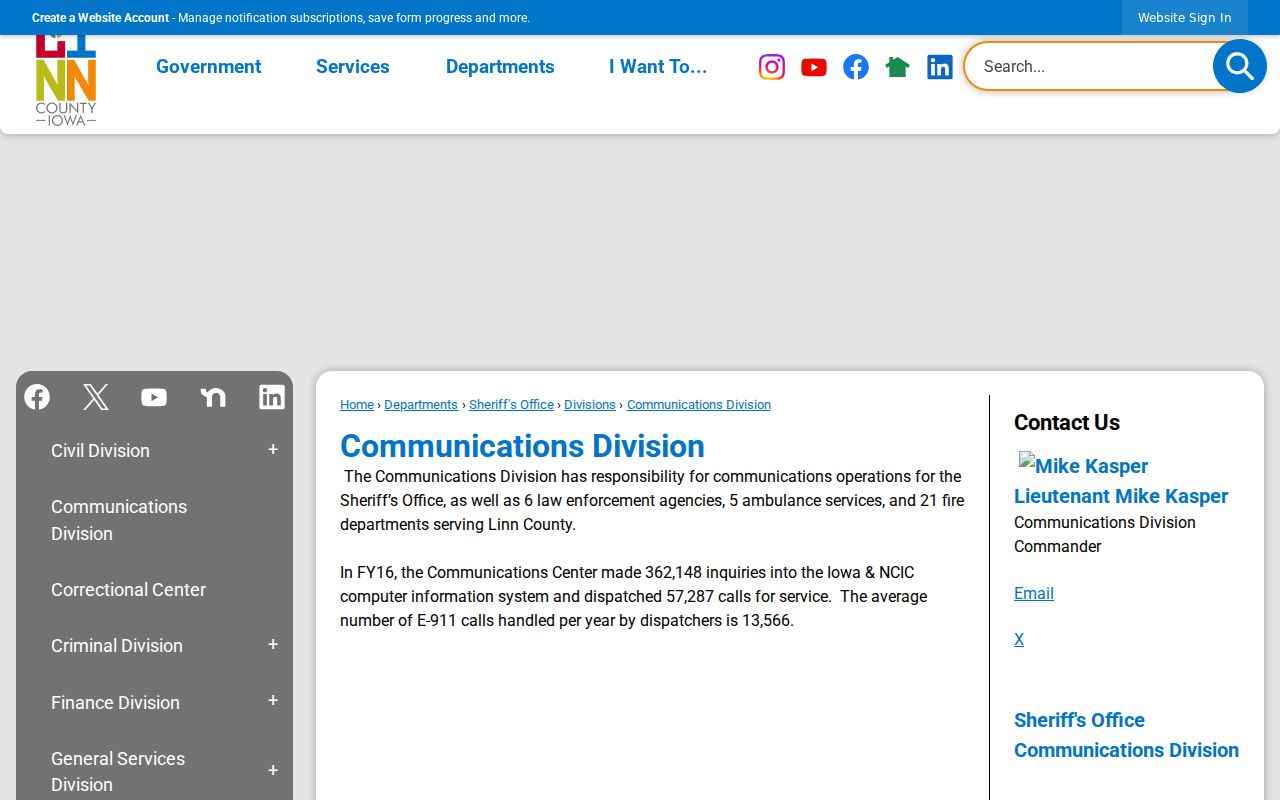Open the Departments menu
Viewport: 1280px width, 800px height.
[x=500, y=67]
